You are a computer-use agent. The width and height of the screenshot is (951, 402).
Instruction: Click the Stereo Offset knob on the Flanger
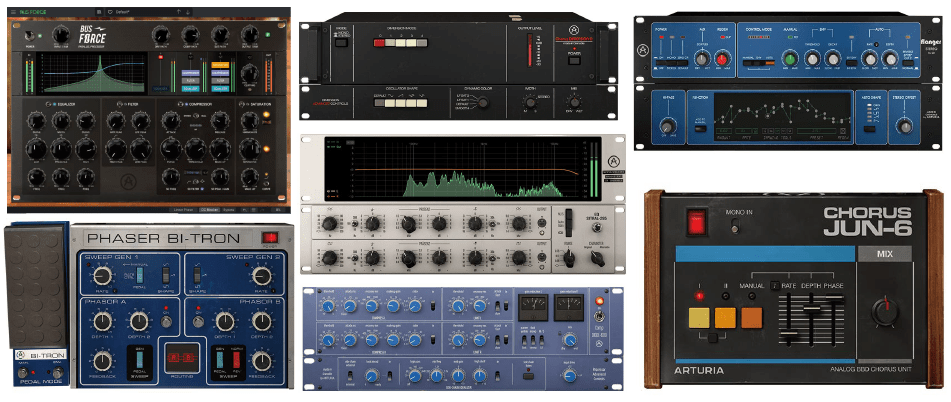tap(907, 127)
